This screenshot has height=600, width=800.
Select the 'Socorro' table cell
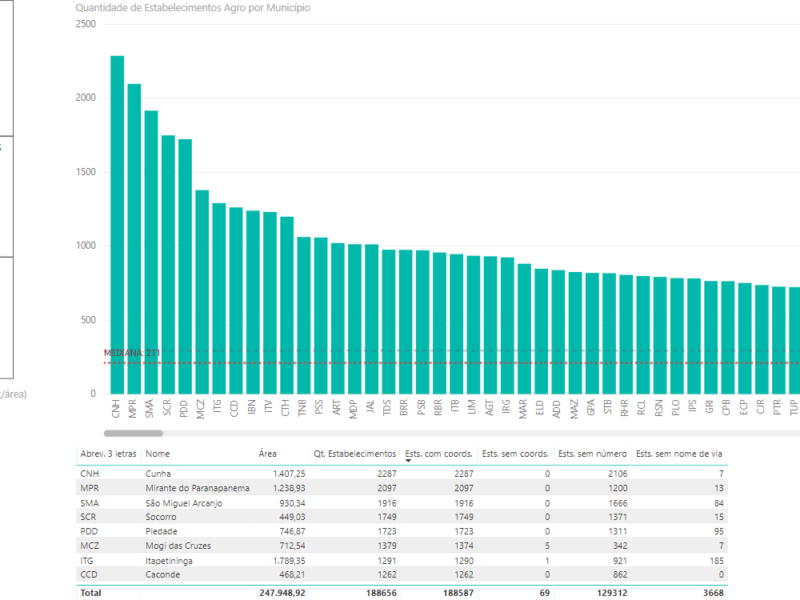pyautogui.click(x=161, y=517)
